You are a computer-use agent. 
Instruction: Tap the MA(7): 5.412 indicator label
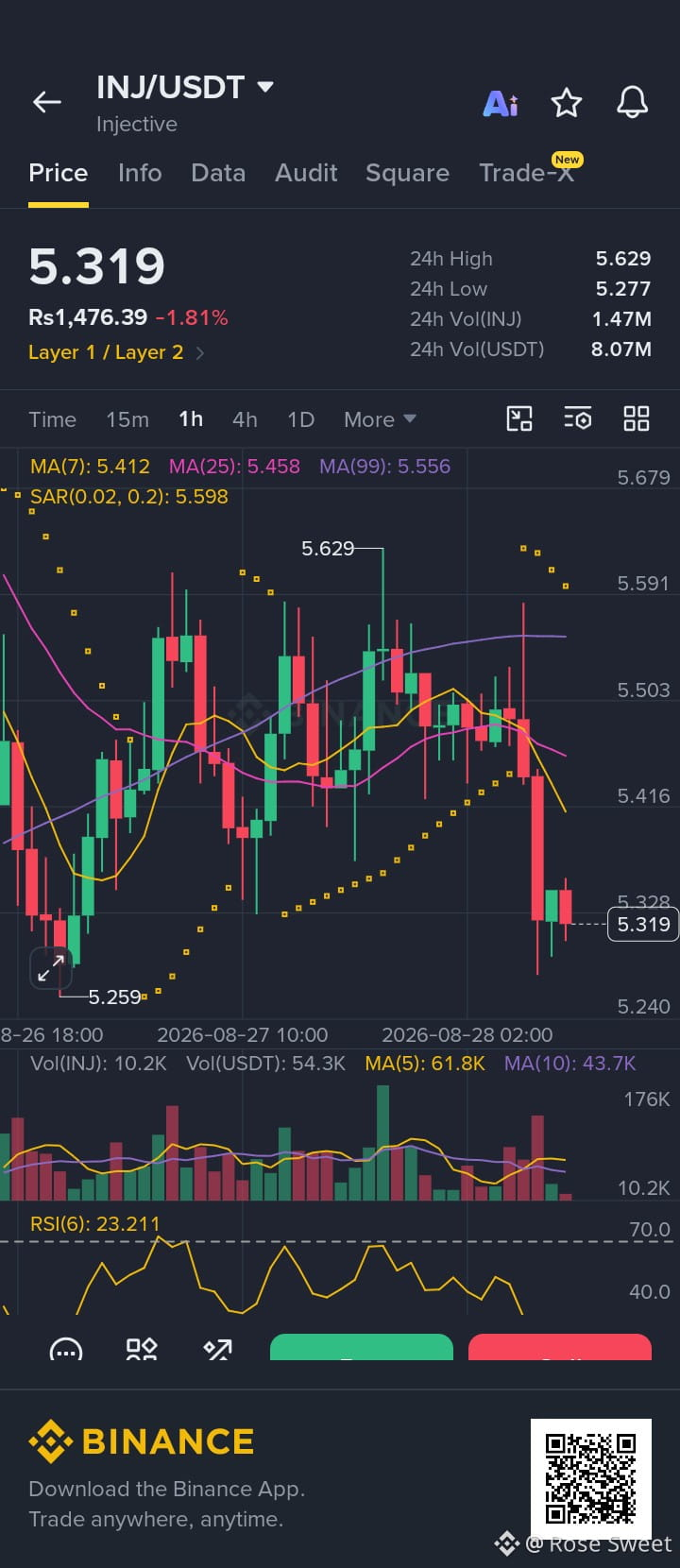90,467
